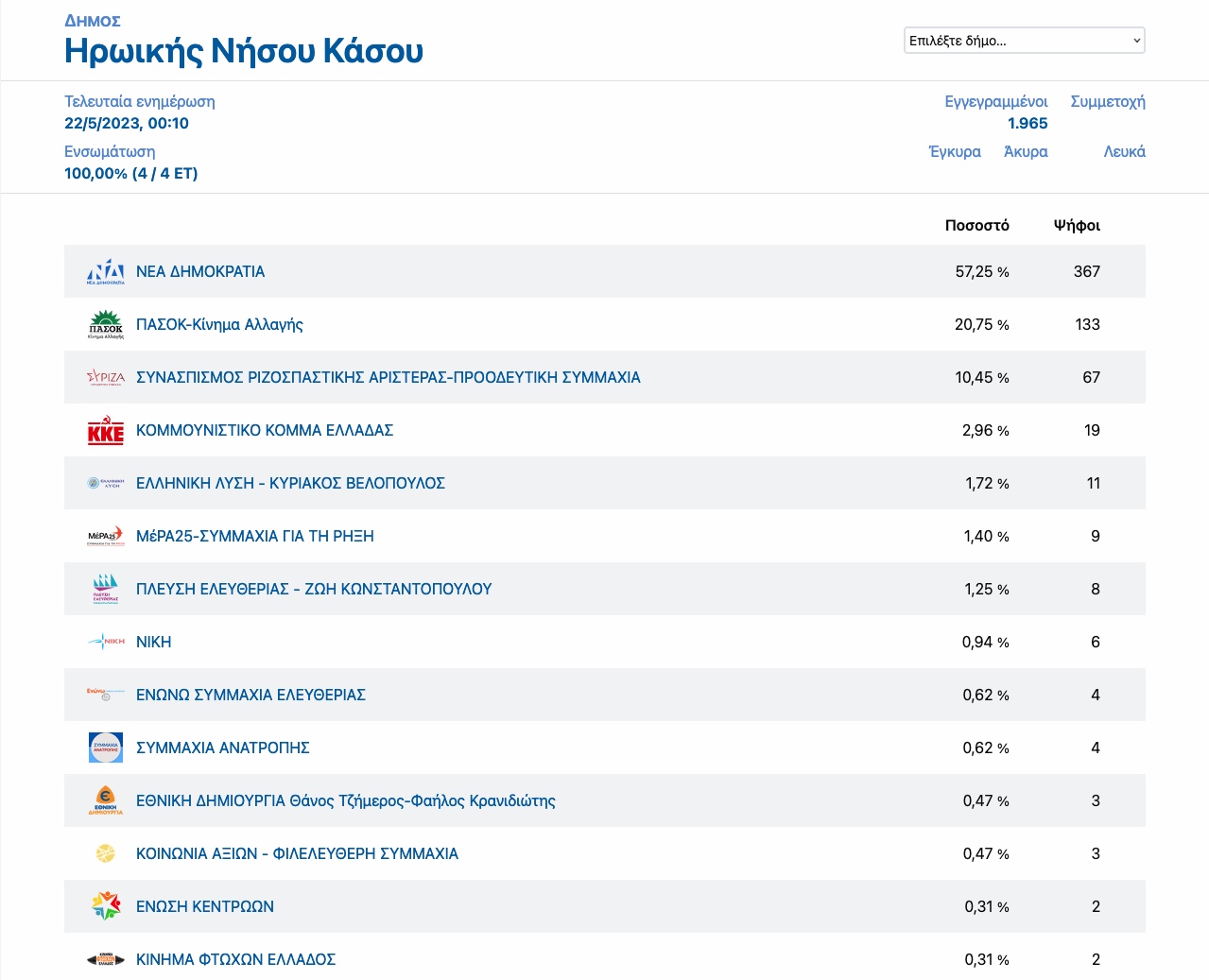Click the ΣΥΡΙΖΑ party logo
Viewport: 1209px width, 980px height.
pyautogui.click(x=106, y=377)
